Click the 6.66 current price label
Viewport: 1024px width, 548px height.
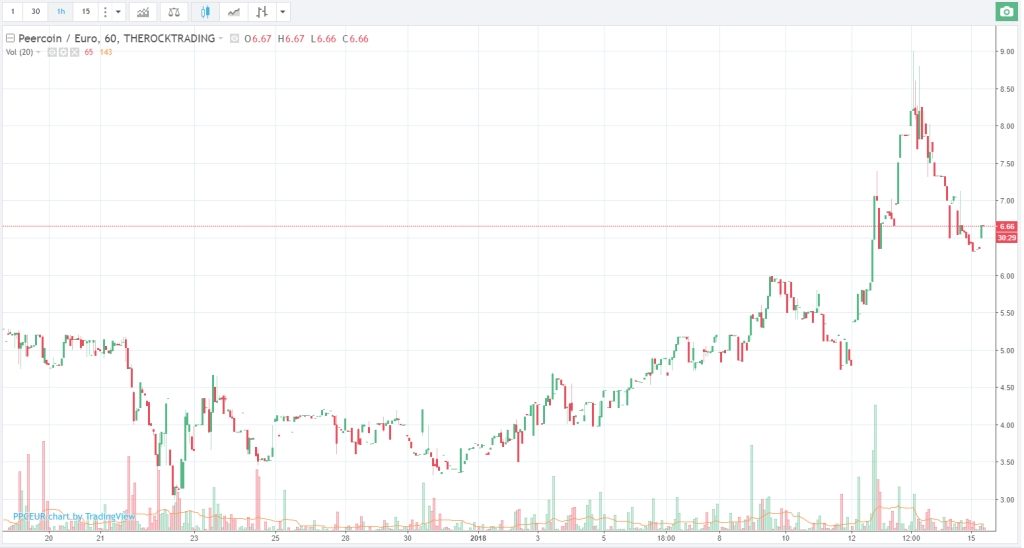coord(1006,227)
